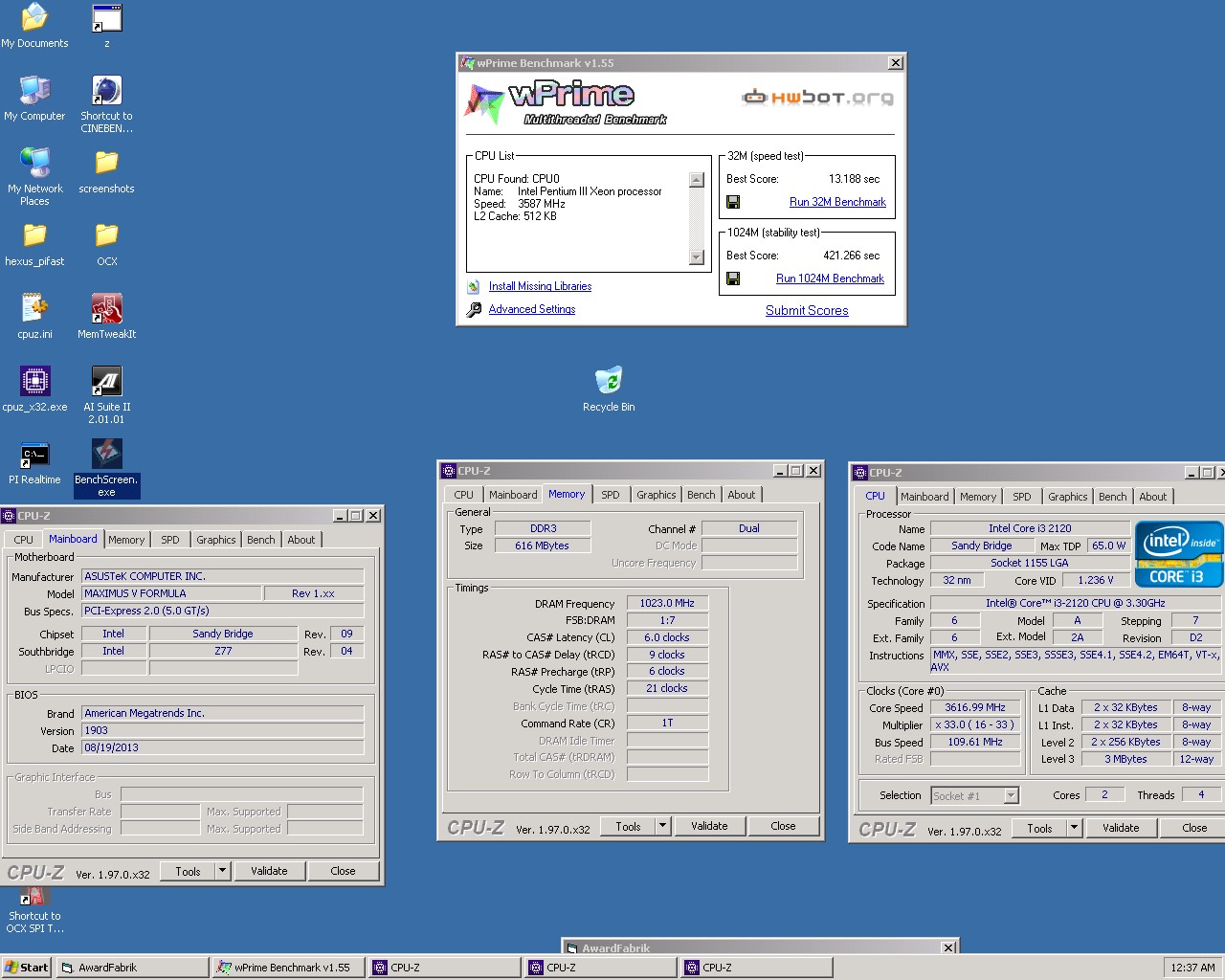The height and width of the screenshot is (980, 1225).
Task: Click the Model field MAXIMUS V FORMULA
Action: pos(171,593)
